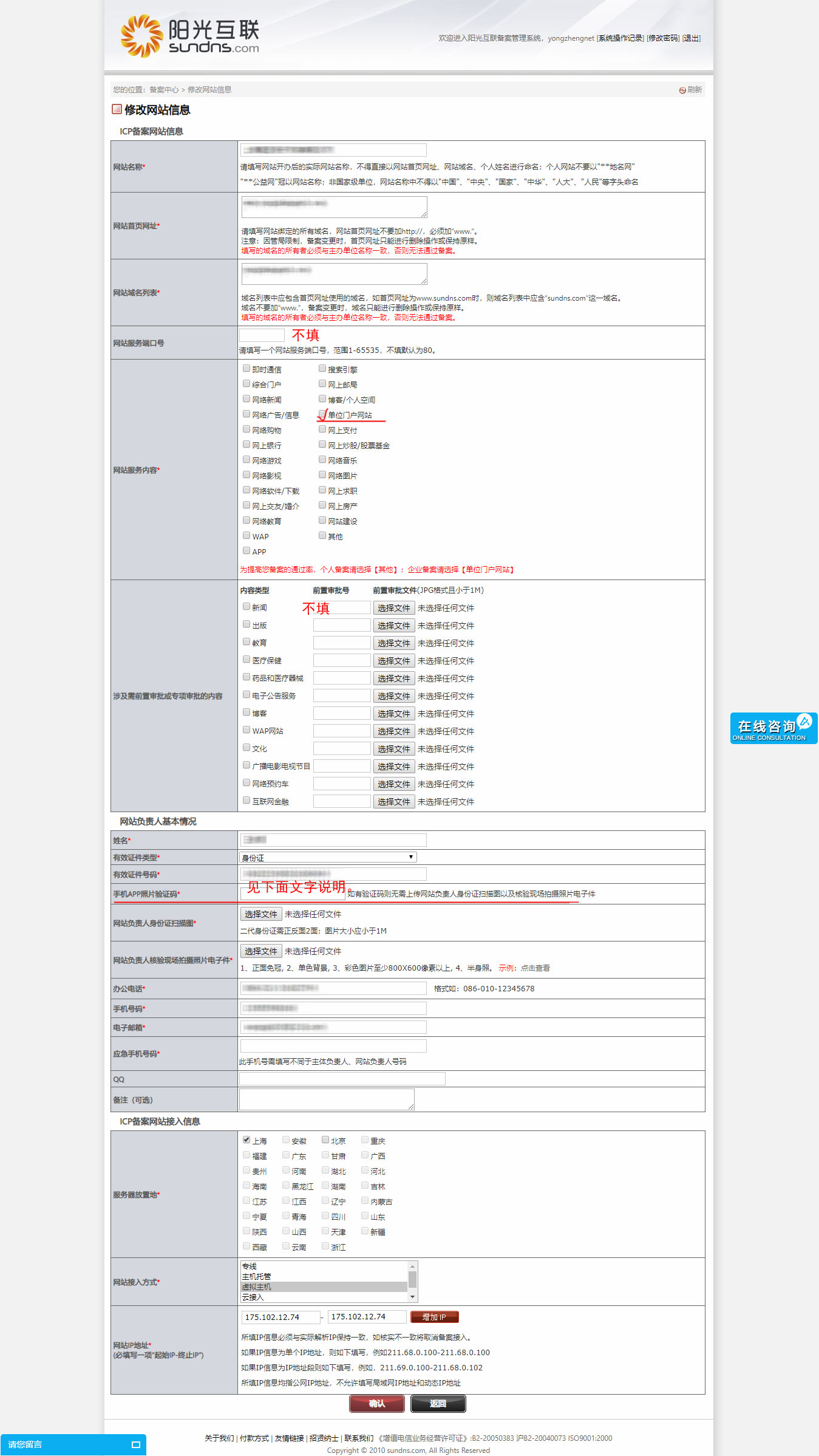Choose file for 身份证扫描图 upload

(x=261, y=914)
